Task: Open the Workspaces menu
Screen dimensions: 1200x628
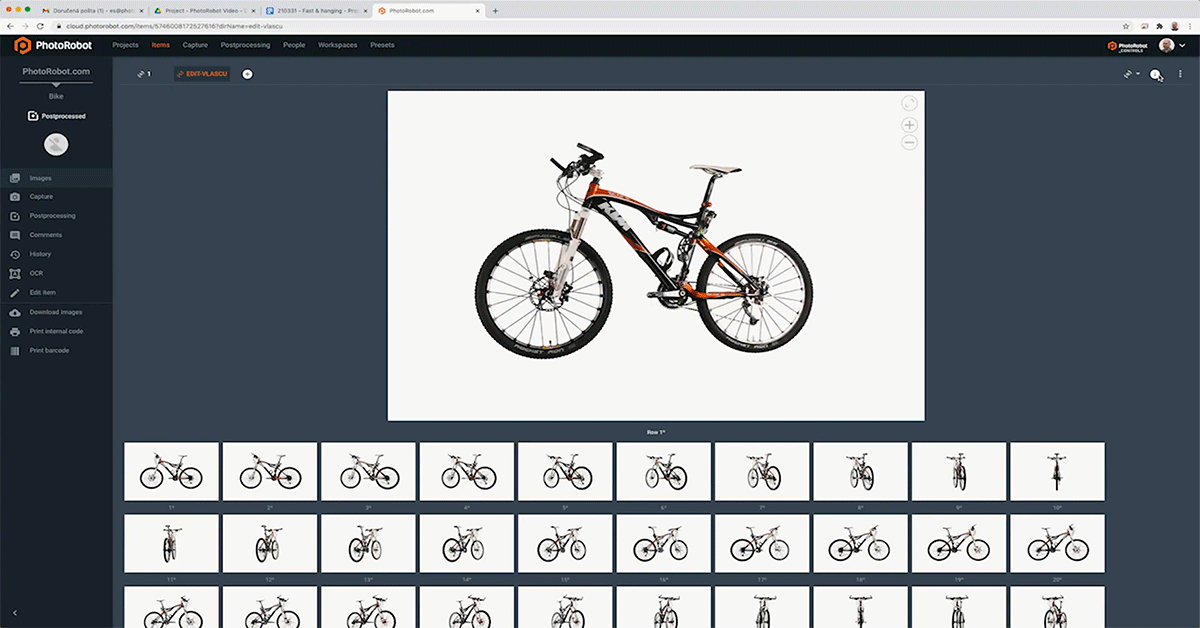Action: [337, 44]
